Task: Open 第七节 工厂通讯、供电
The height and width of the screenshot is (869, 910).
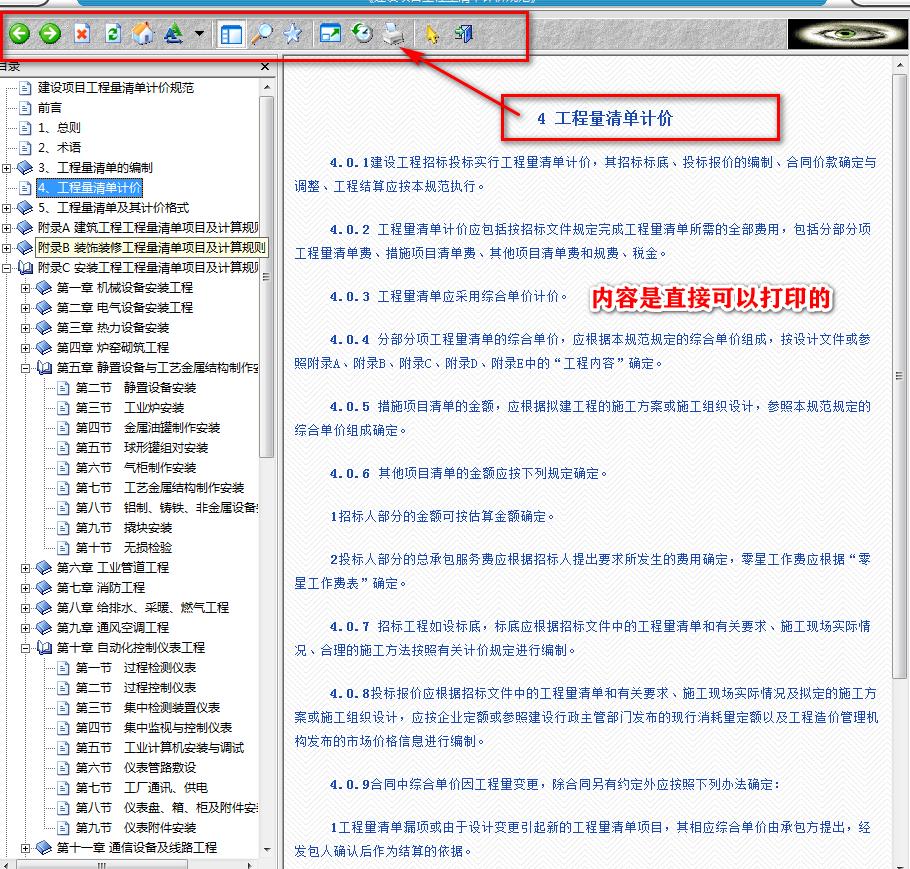Action: 142,788
